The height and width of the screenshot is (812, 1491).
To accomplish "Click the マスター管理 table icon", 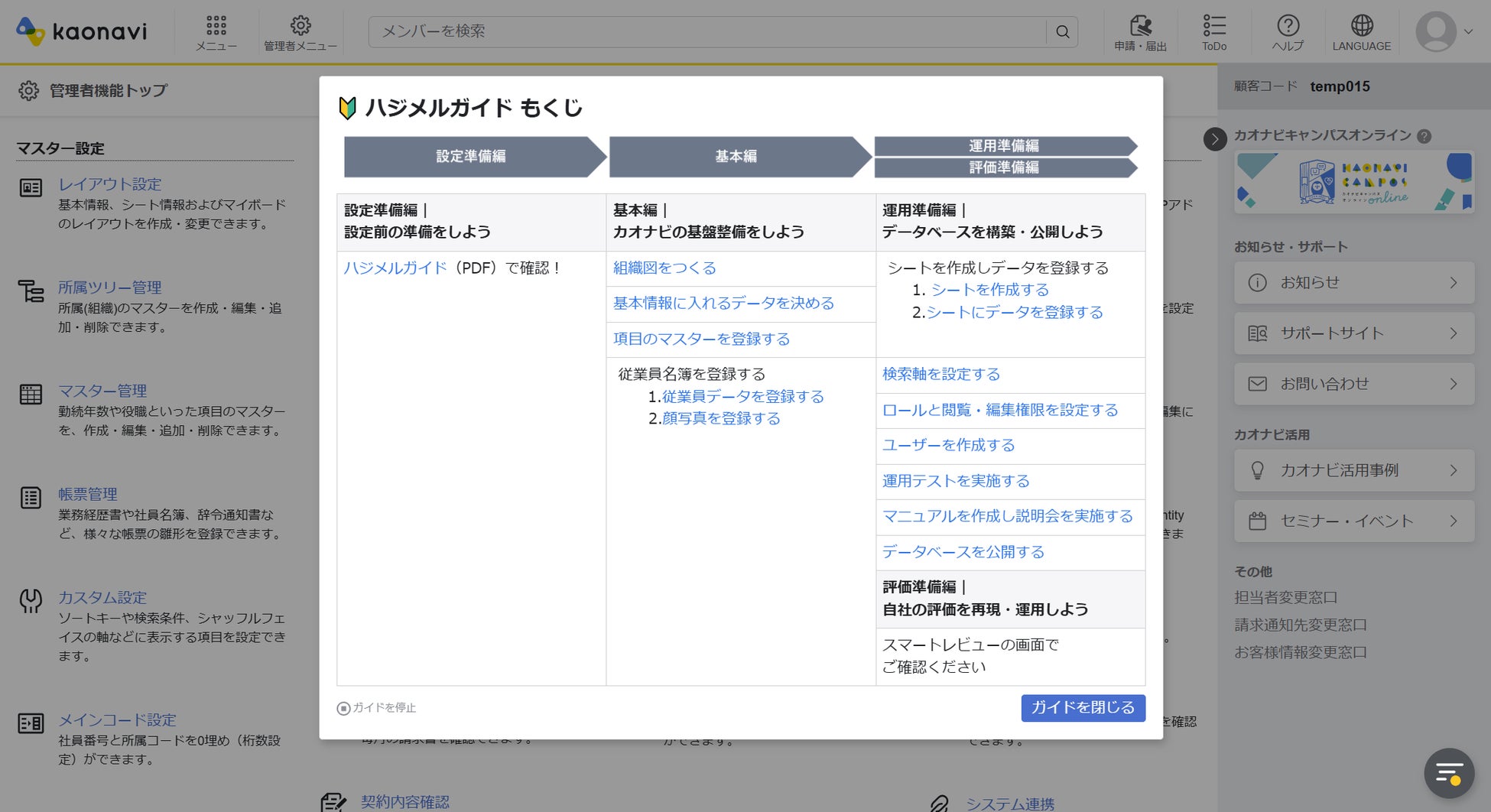I will tap(31, 395).
